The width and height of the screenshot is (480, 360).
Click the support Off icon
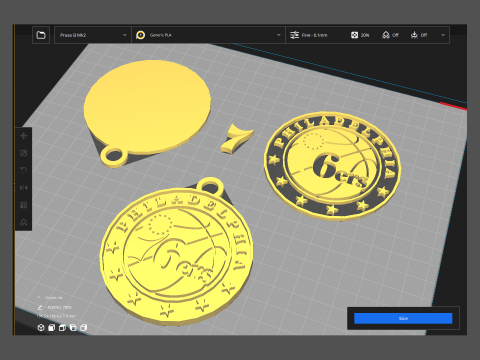point(386,35)
